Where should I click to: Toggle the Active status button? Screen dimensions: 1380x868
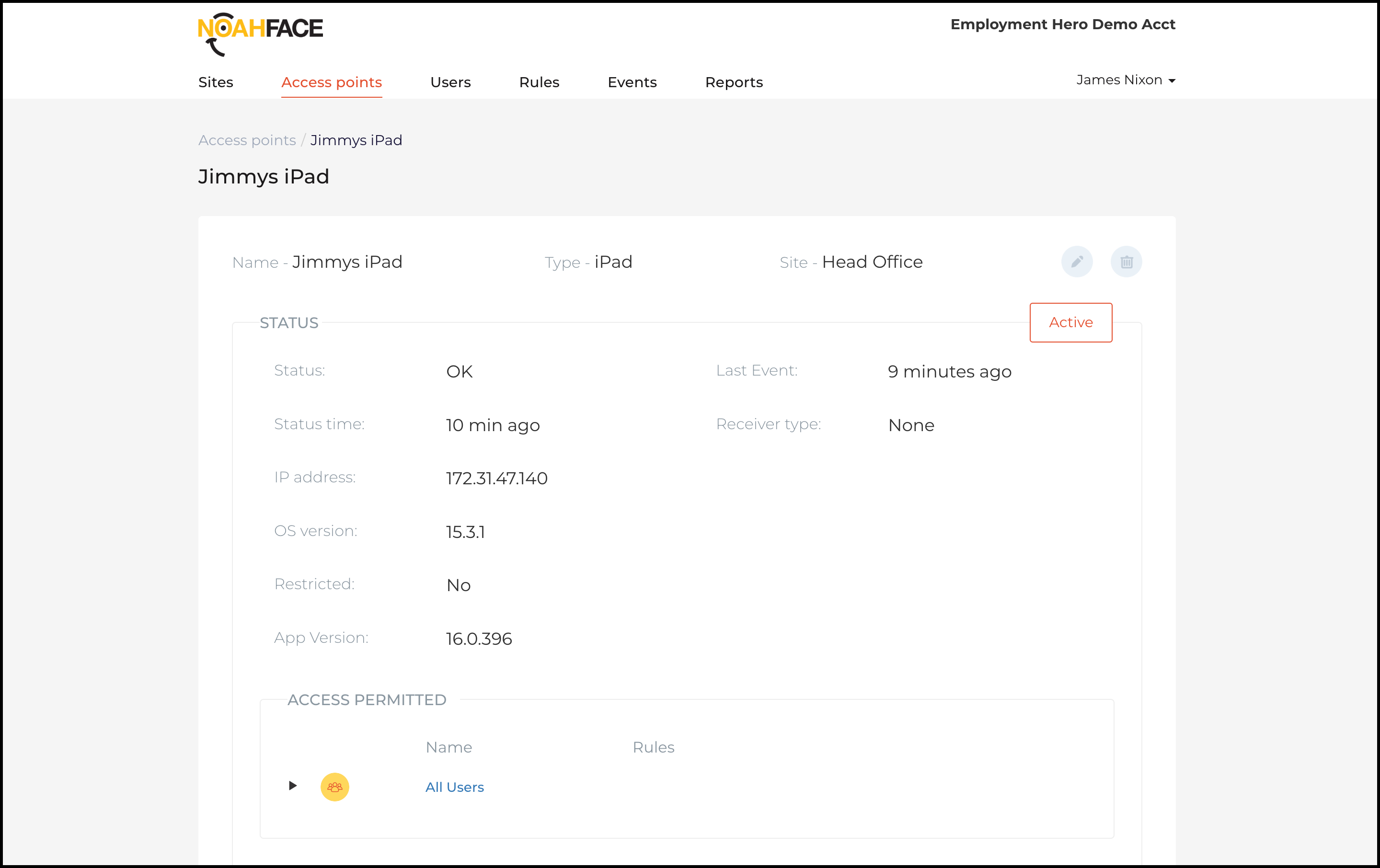tap(1070, 322)
